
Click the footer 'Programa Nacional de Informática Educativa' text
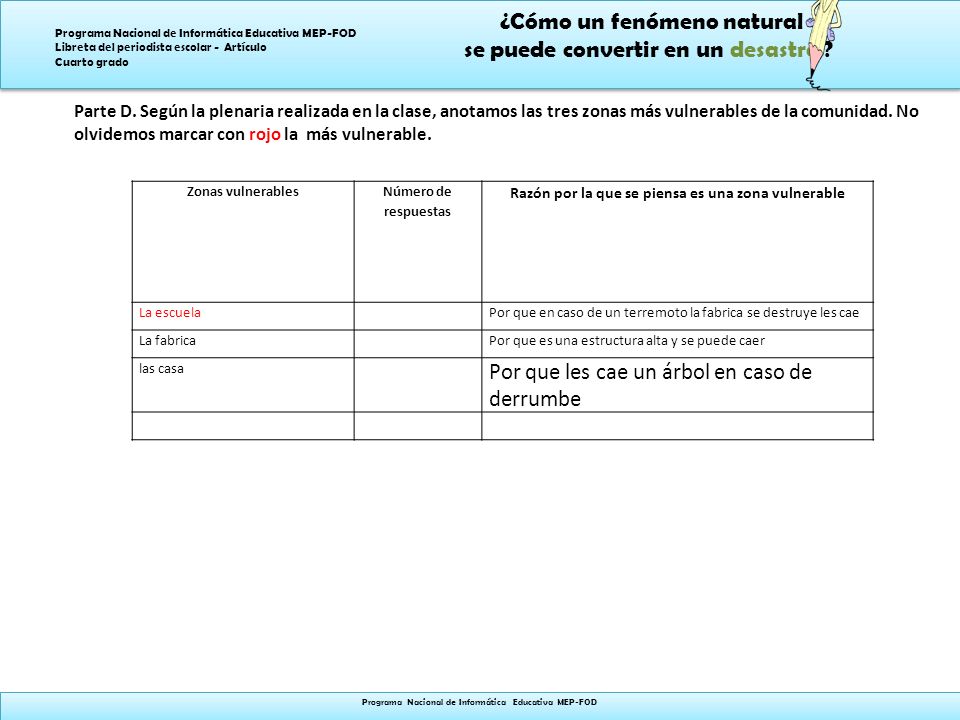[x=479, y=702]
